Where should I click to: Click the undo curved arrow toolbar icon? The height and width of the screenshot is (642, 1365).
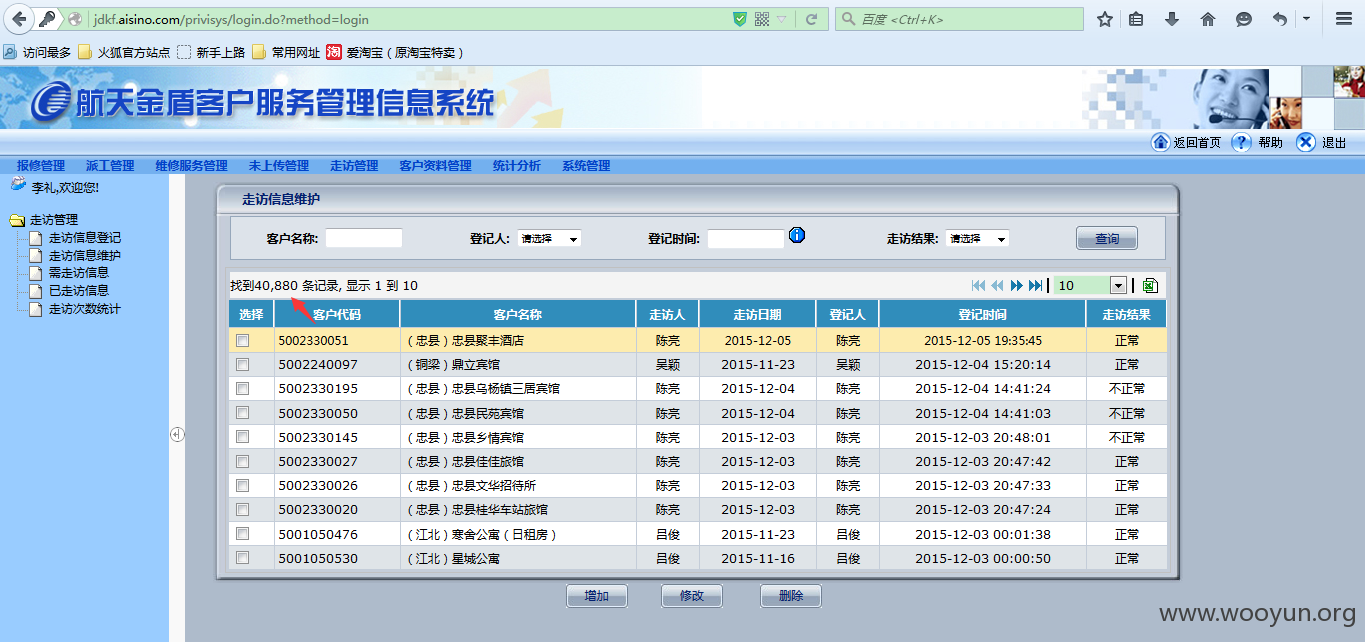click(x=1280, y=19)
